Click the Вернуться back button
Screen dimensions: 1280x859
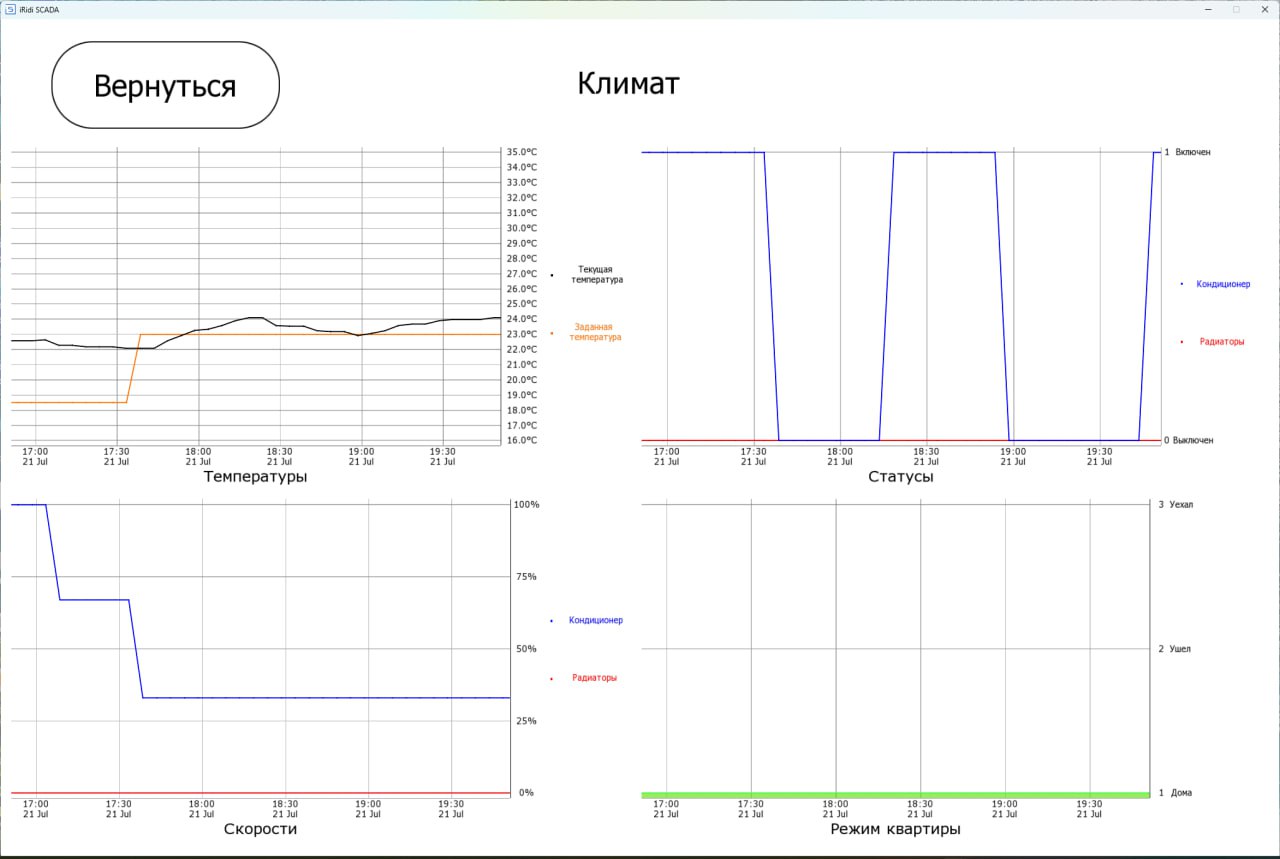pos(165,85)
